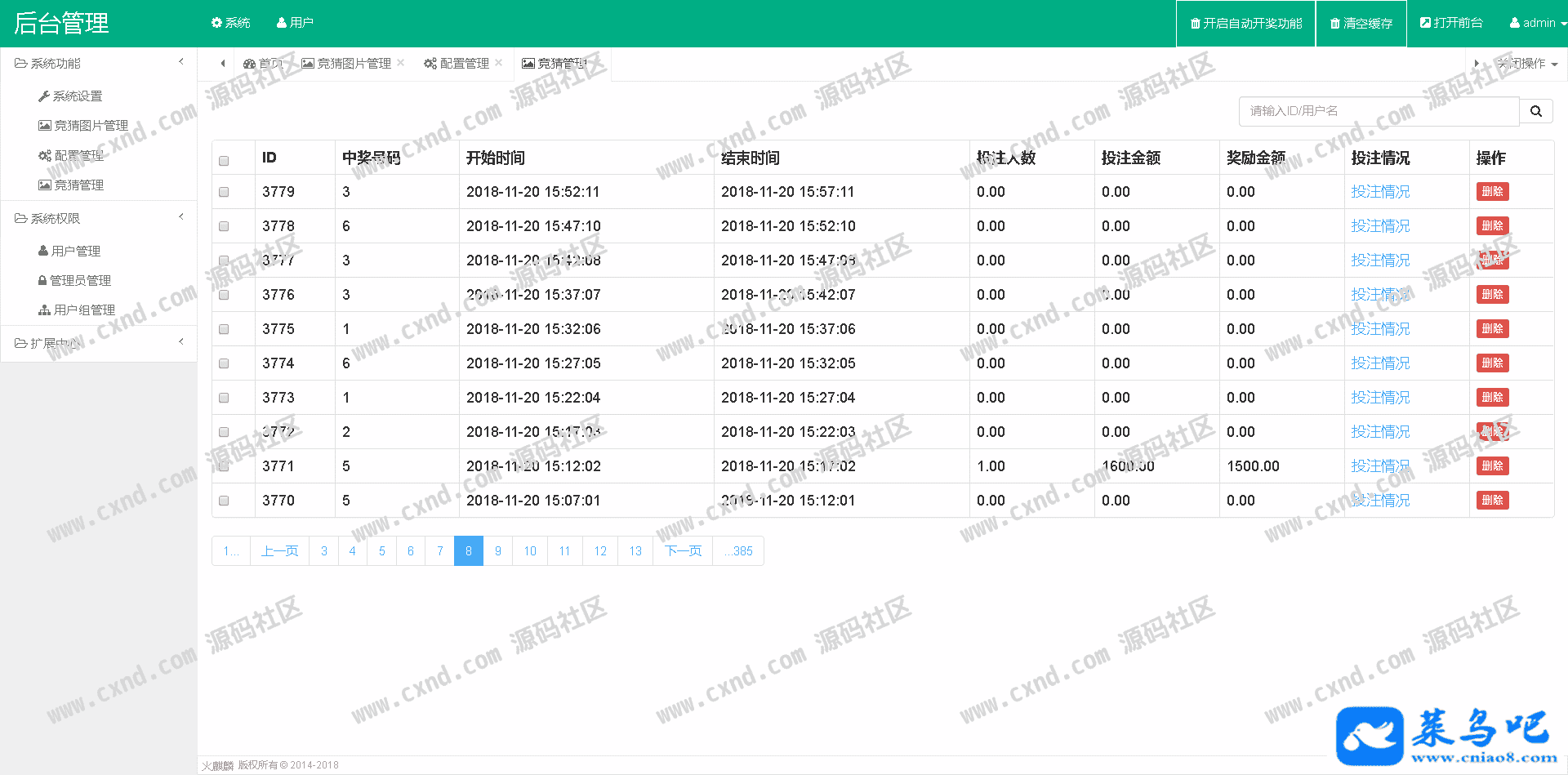View 投注情况 link for ID 3771
1568x775 pixels.
(1380, 466)
